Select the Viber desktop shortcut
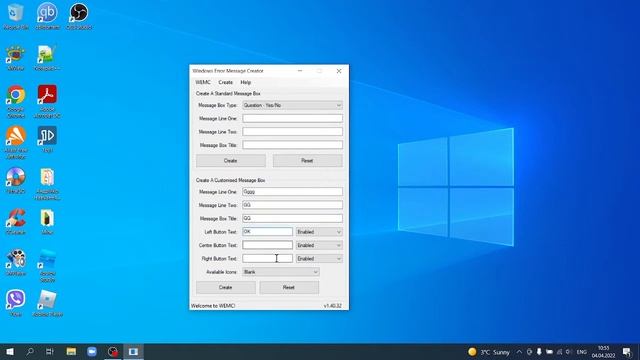 16,303
